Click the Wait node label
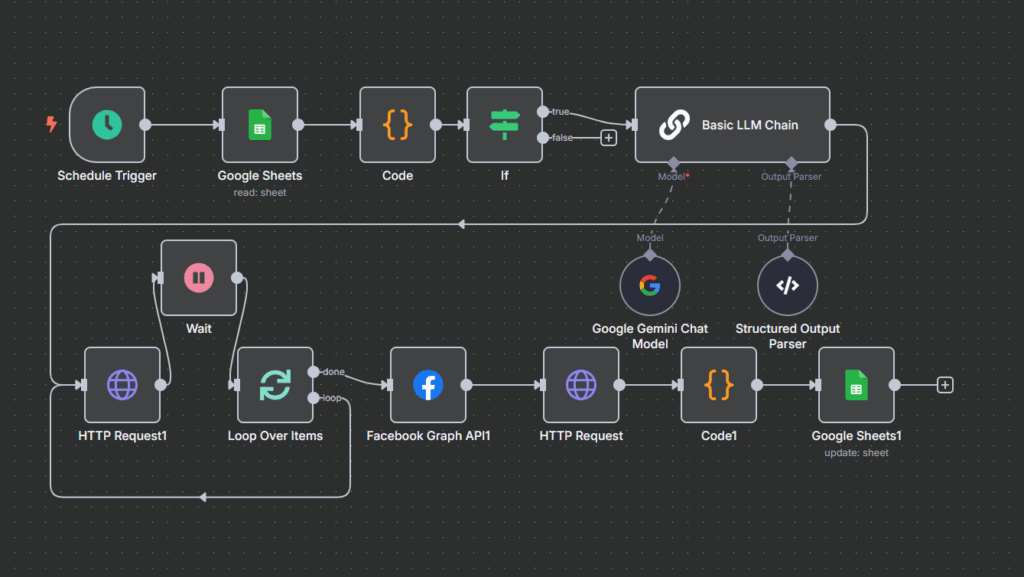 point(199,328)
